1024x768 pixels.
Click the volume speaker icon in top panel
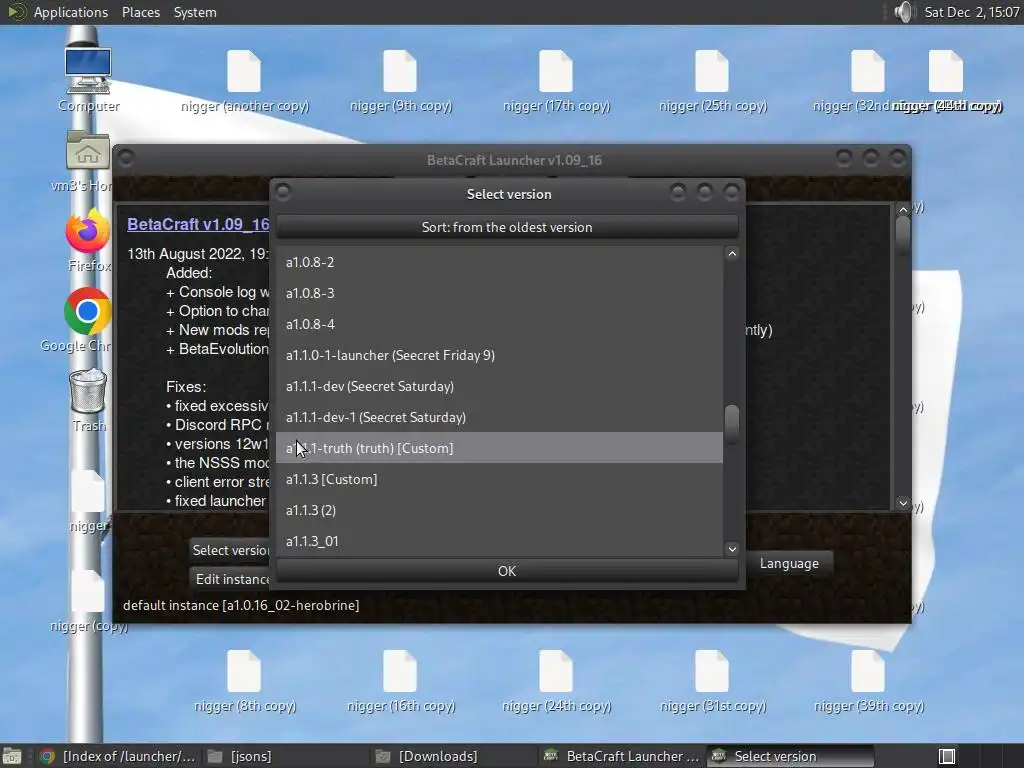[x=903, y=12]
